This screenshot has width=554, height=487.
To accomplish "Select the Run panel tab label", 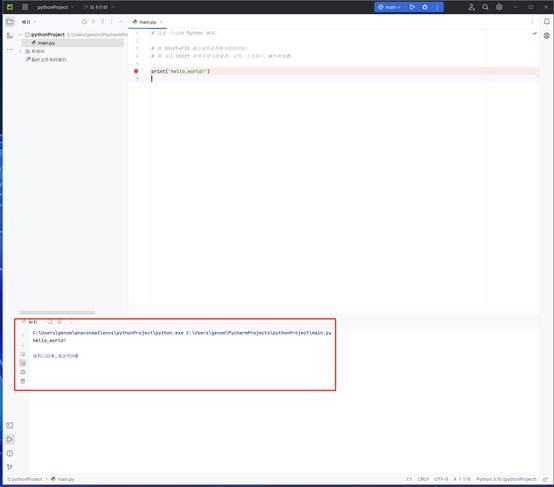I will click(33, 322).
